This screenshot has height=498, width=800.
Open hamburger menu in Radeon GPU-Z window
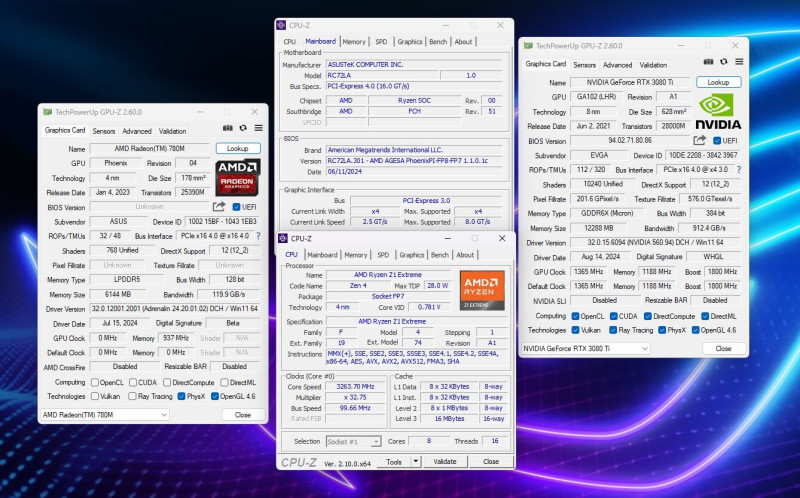259,128
